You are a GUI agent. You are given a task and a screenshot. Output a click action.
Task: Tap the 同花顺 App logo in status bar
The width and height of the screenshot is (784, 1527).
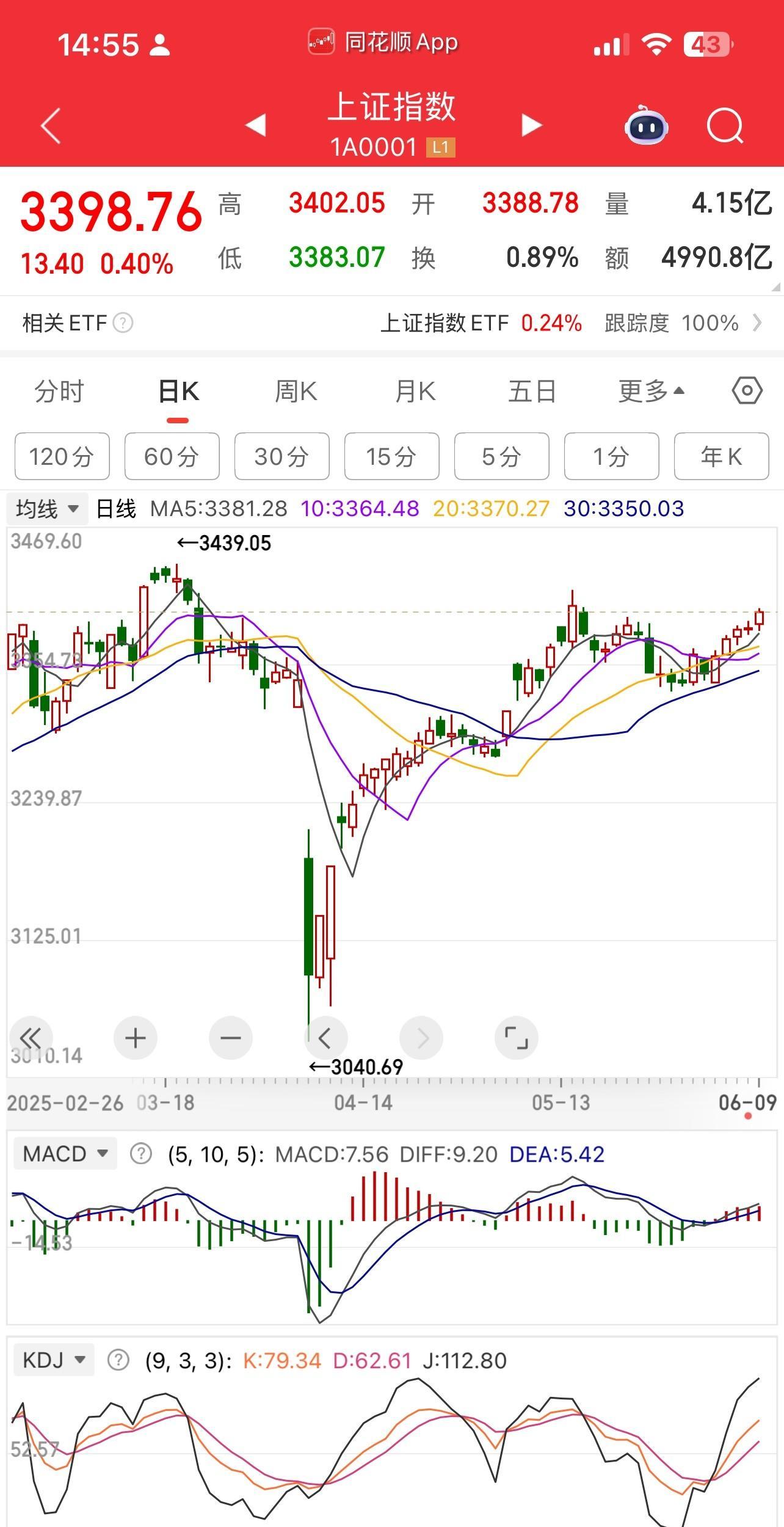coord(321,42)
